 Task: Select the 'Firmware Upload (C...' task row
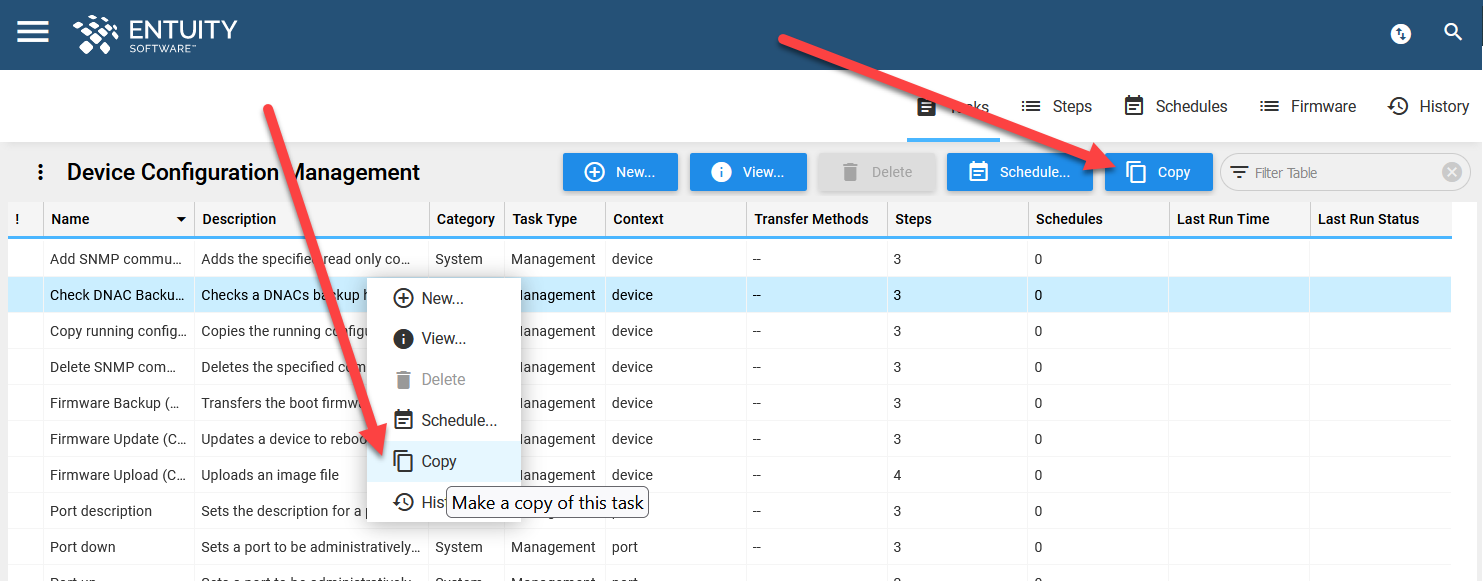click(730, 475)
